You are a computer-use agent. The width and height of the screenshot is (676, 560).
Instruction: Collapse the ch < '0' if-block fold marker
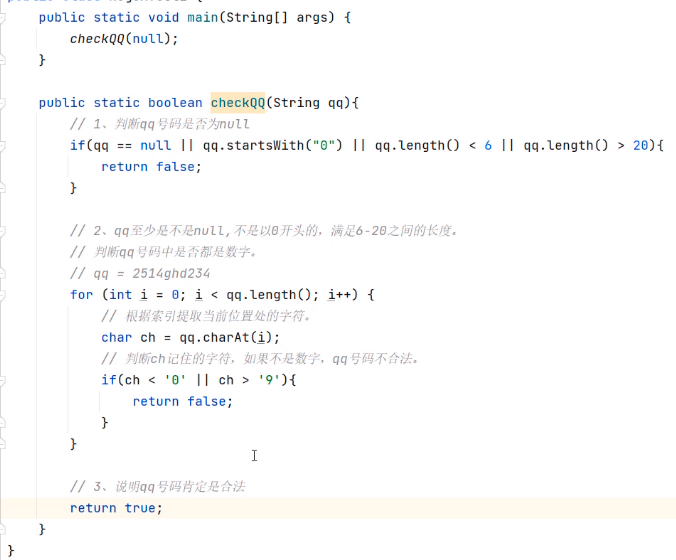[2, 380]
